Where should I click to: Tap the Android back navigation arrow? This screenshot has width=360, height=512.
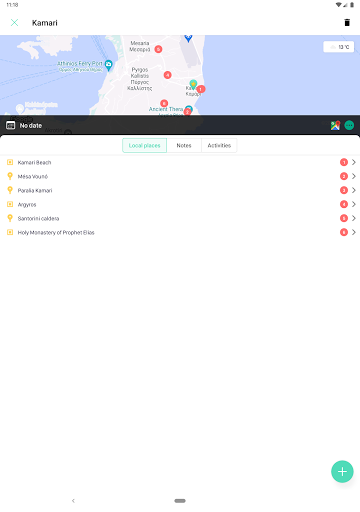click(73, 501)
